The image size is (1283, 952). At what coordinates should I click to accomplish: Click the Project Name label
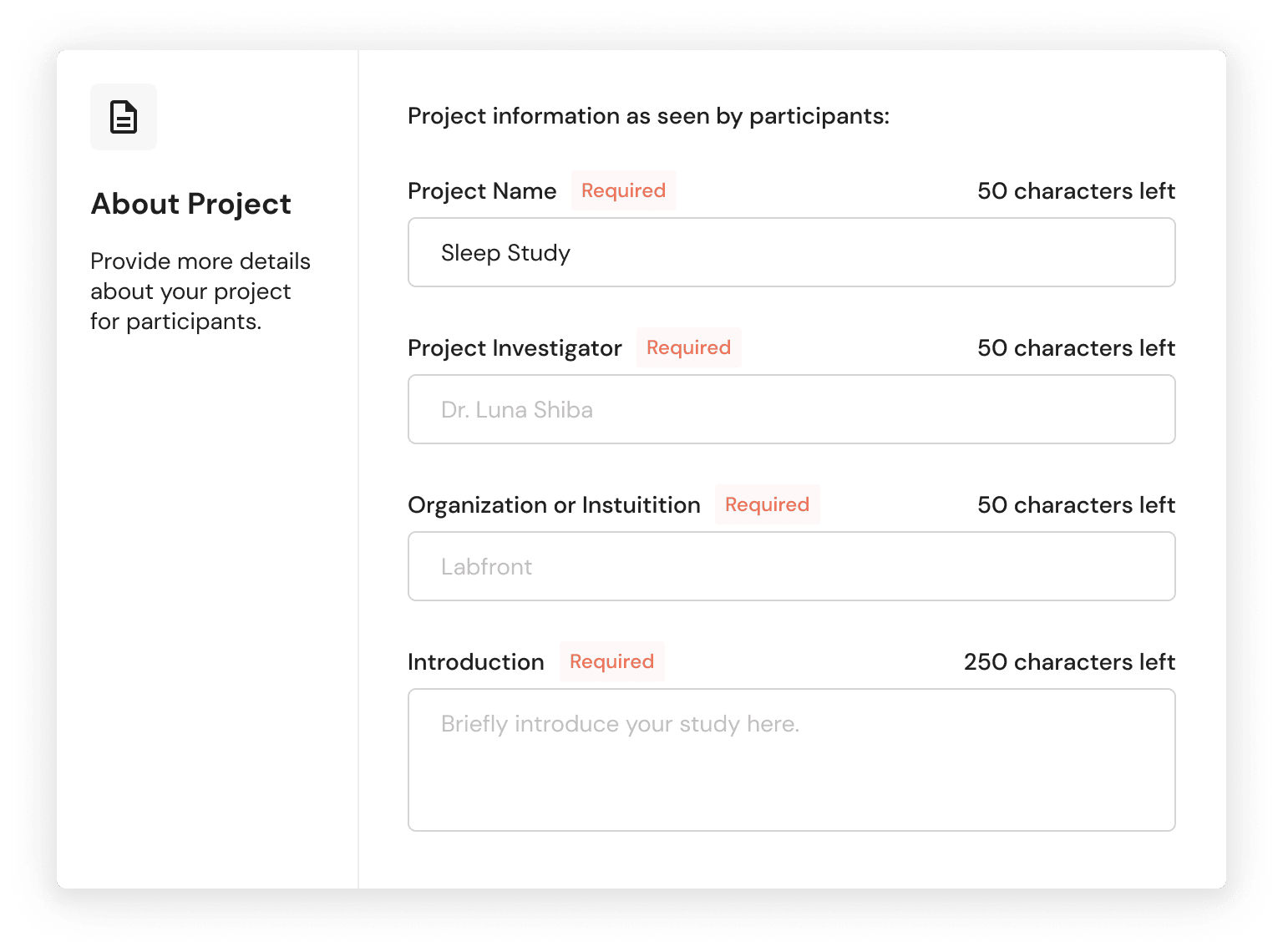coord(482,191)
